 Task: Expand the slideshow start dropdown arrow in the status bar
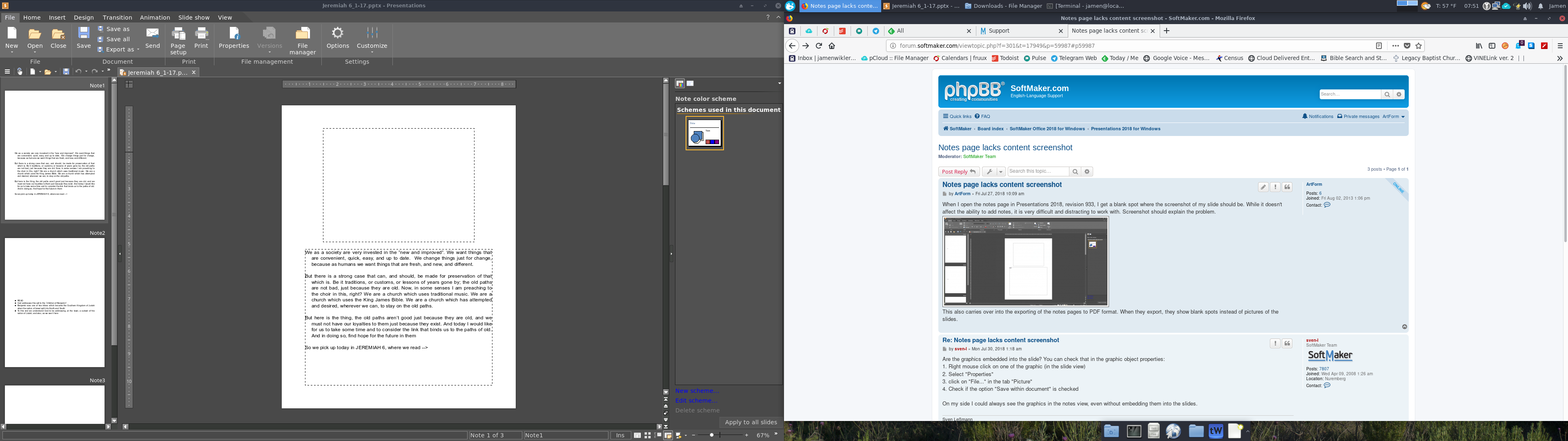click(686, 436)
